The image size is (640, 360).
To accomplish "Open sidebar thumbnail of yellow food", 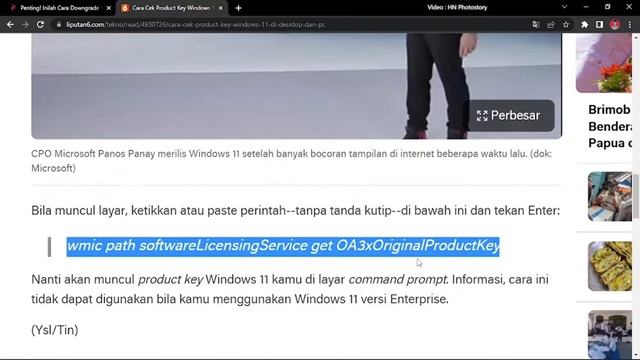I will 610,266.
